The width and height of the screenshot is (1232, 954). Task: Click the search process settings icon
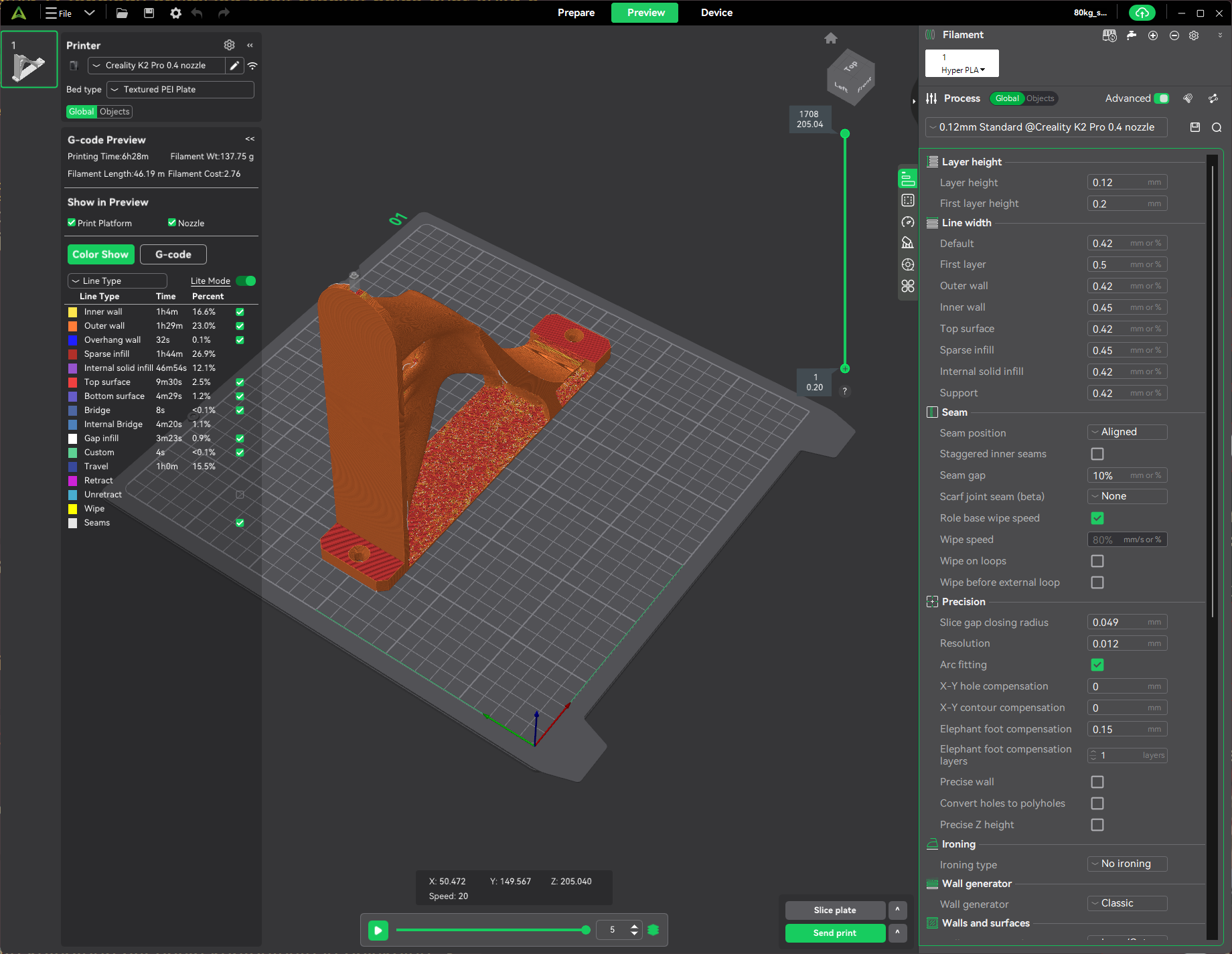1217,127
